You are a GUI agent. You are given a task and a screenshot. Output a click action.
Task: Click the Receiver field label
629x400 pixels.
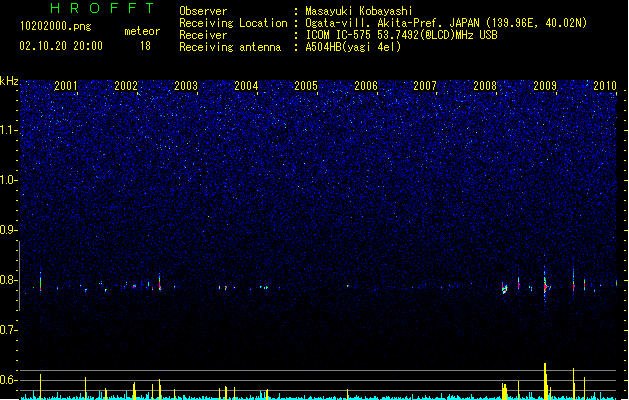203,35
